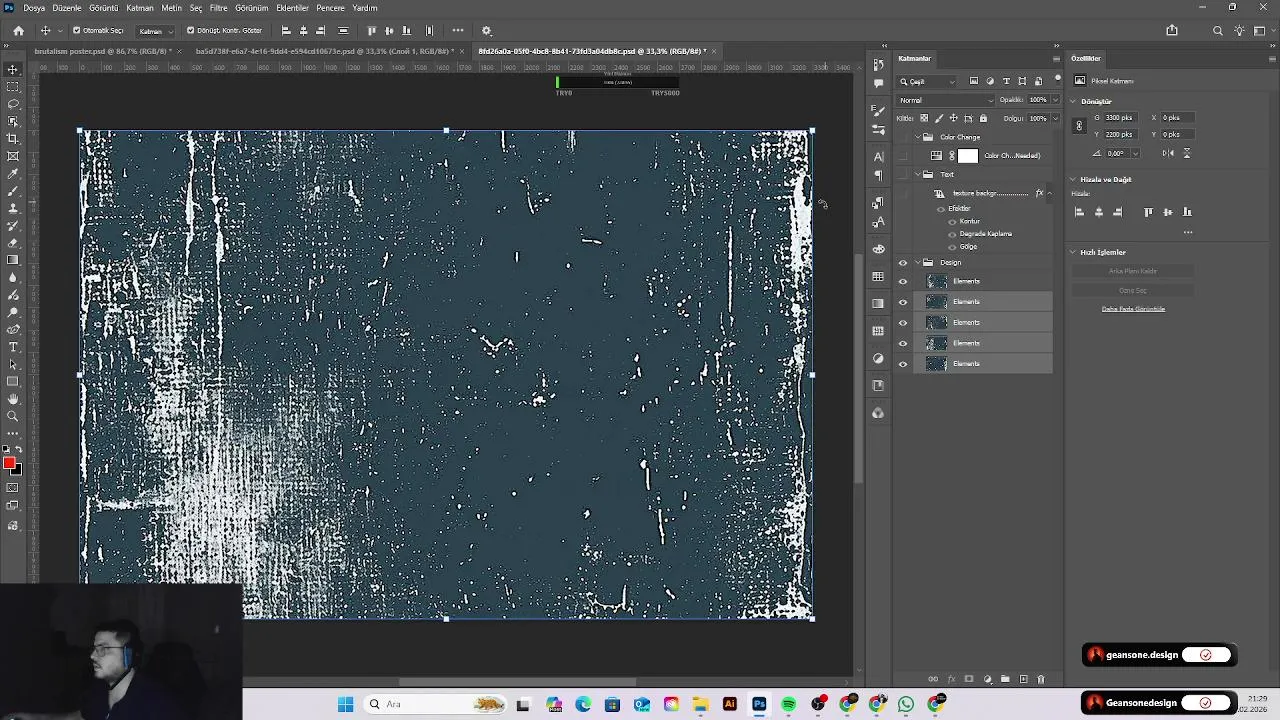The image size is (1280, 720).
Task: Open Daha Fazla Görüntüle link
Action: click(1133, 309)
